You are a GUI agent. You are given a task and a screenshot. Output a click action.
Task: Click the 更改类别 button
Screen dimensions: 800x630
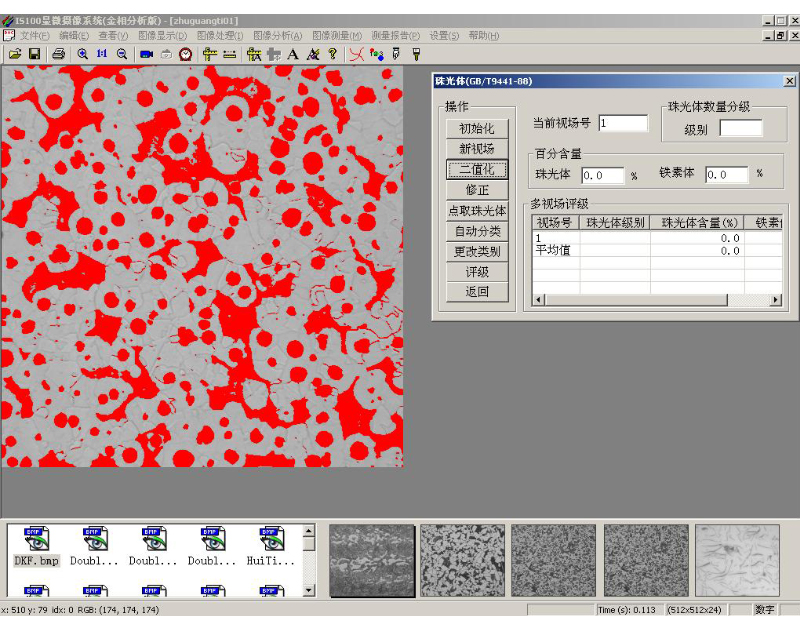[477, 251]
